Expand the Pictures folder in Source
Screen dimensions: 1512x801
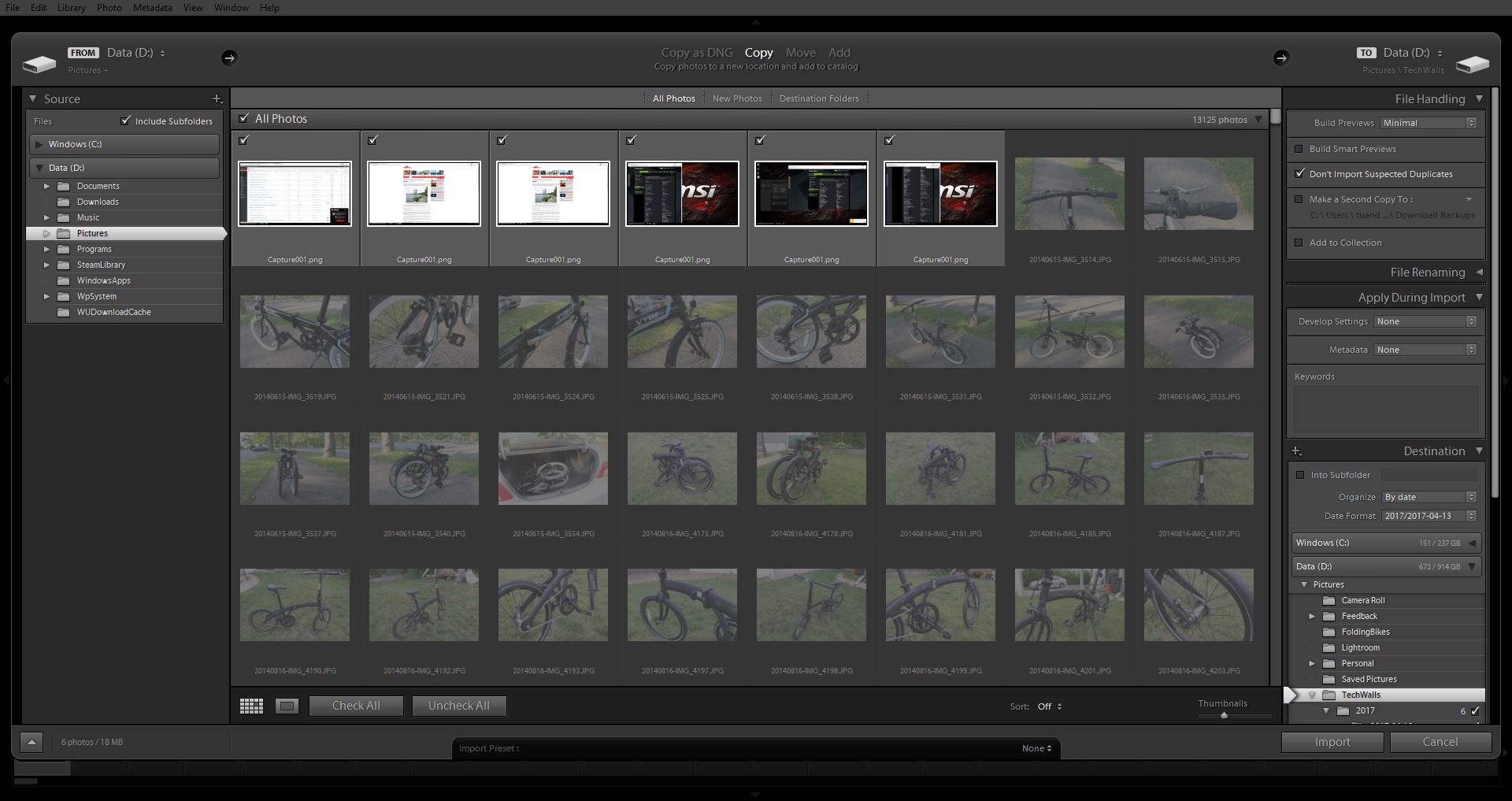(x=46, y=233)
